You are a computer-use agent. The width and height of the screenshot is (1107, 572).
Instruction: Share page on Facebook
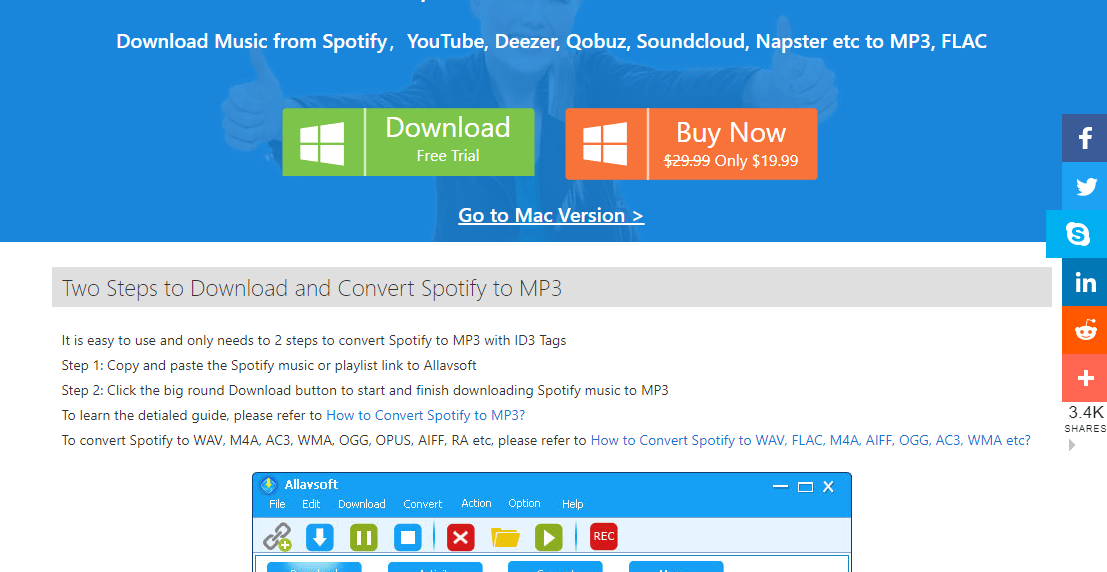tap(1084, 138)
